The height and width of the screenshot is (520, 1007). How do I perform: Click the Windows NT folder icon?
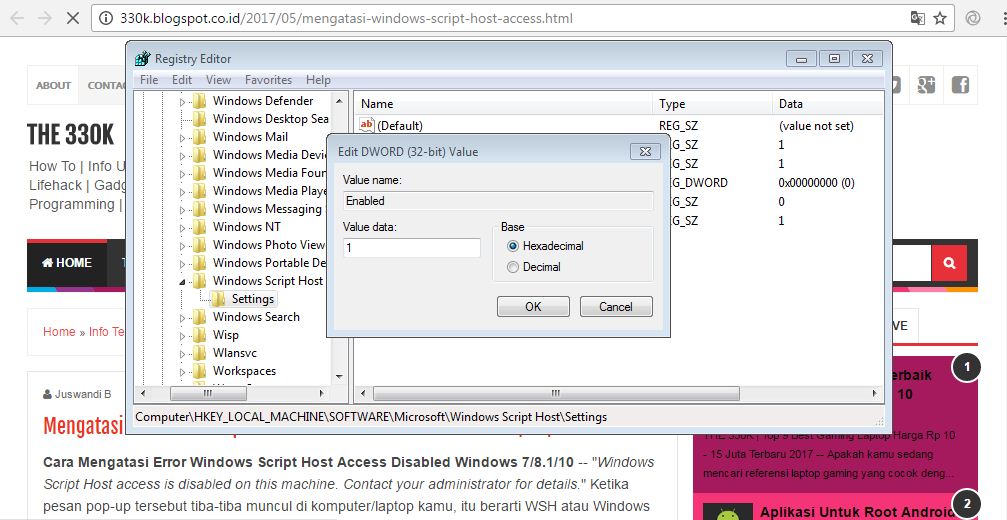pyautogui.click(x=200, y=227)
